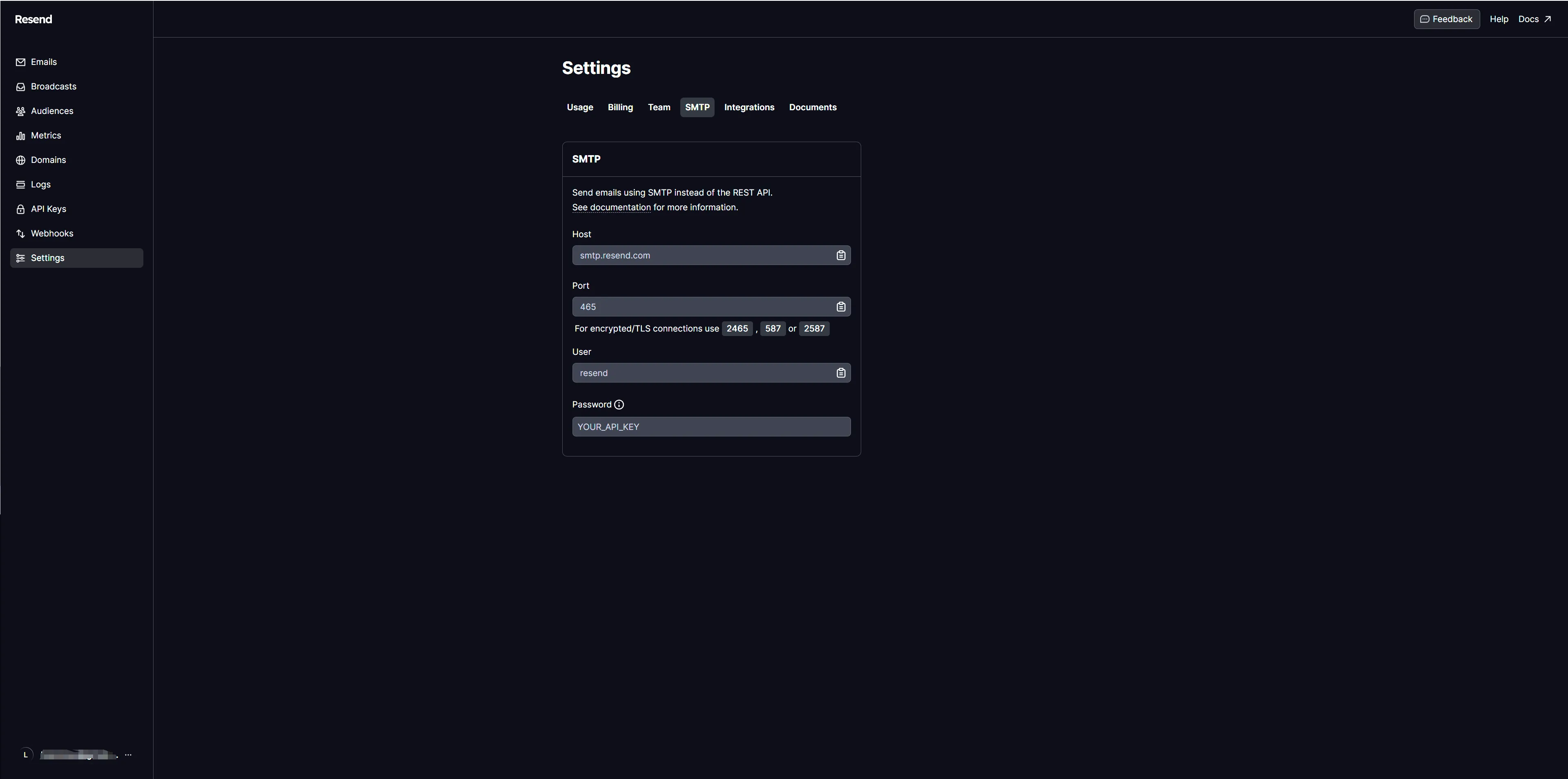The height and width of the screenshot is (779, 1568).
Task: Copy the User value with clipboard icon
Action: [x=841, y=373]
